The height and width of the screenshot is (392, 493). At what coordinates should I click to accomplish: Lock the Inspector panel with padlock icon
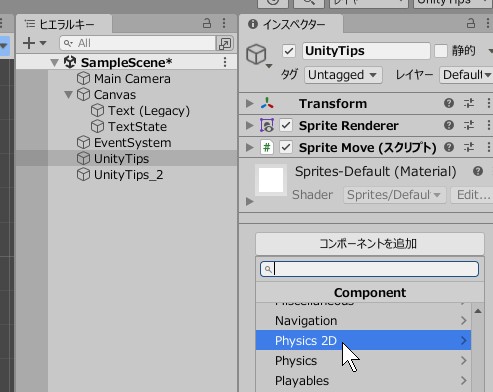[x=471, y=23]
